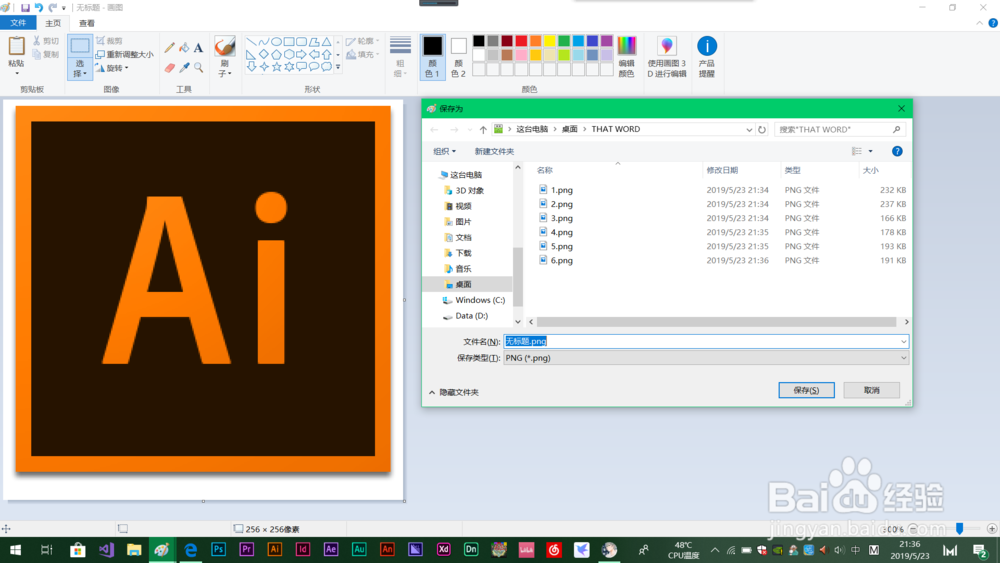The height and width of the screenshot is (563, 1000).
Task: Select Data (D:) drive in tree
Action: coord(471,316)
